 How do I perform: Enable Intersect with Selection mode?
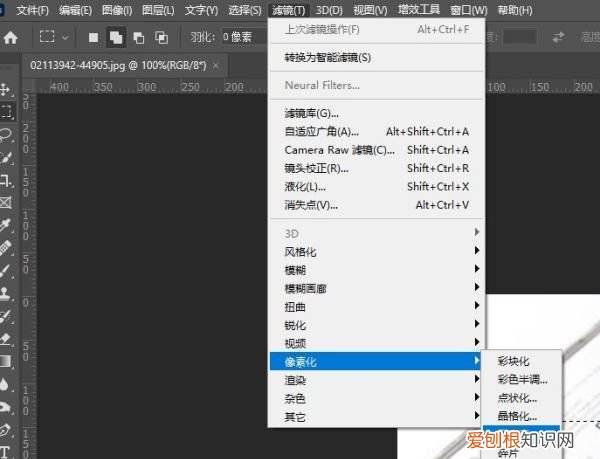click(161, 37)
